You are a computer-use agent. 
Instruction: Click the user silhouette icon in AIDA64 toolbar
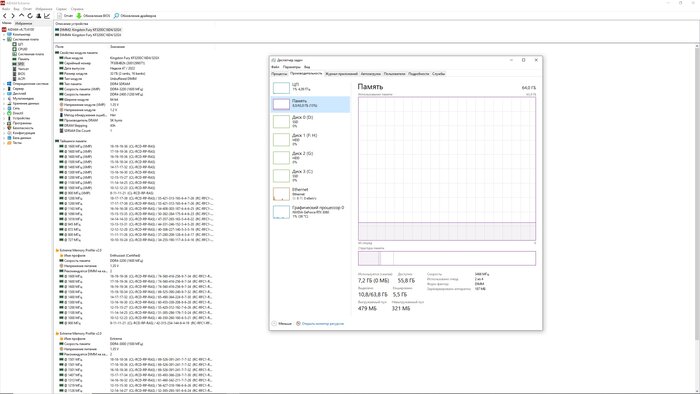(38, 16)
